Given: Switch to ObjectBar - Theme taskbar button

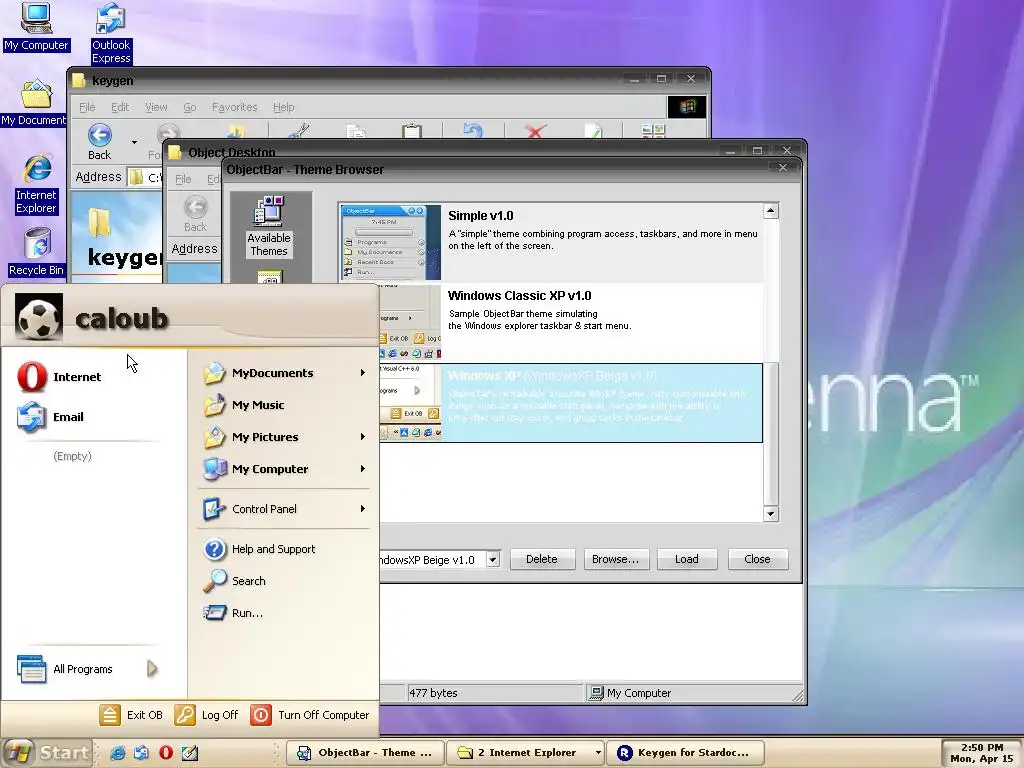Looking at the screenshot, I should [366, 752].
